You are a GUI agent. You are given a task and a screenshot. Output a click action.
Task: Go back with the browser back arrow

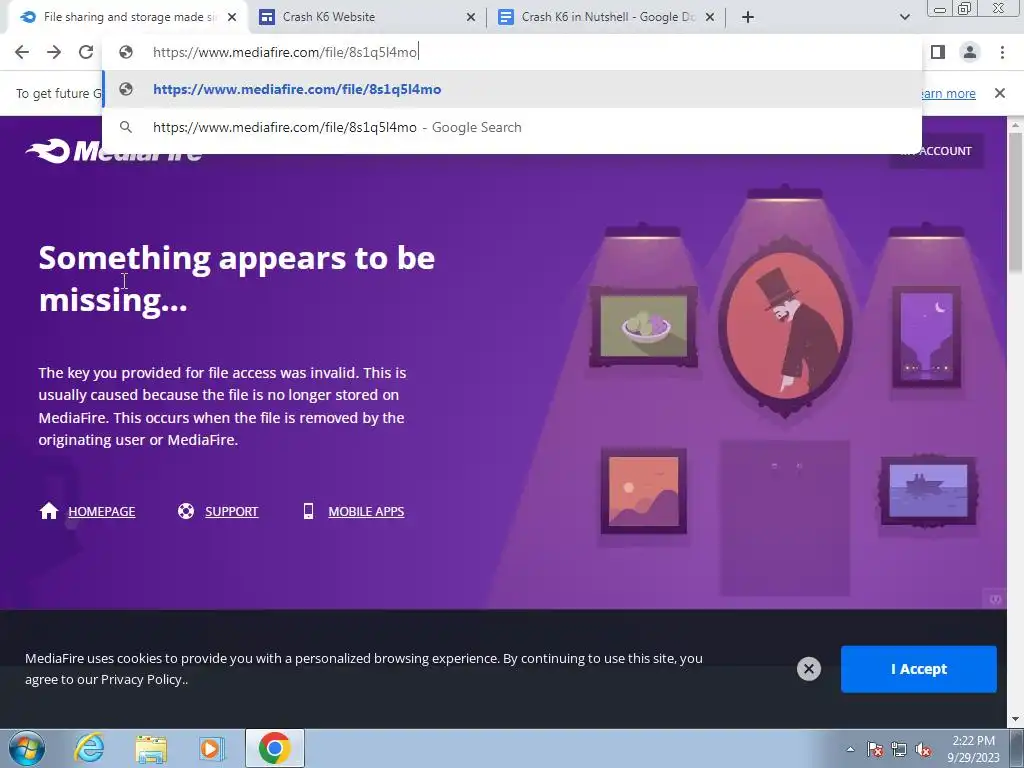[22, 52]
